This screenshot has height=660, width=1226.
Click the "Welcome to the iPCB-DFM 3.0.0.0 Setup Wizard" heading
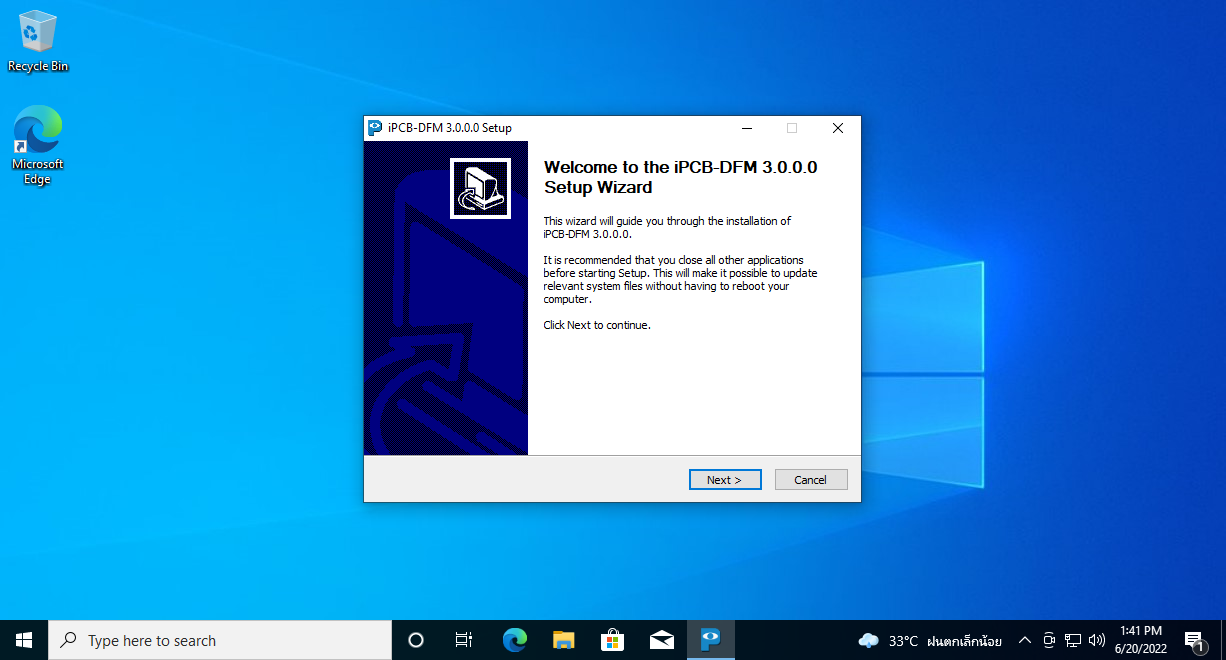[680, 177]
